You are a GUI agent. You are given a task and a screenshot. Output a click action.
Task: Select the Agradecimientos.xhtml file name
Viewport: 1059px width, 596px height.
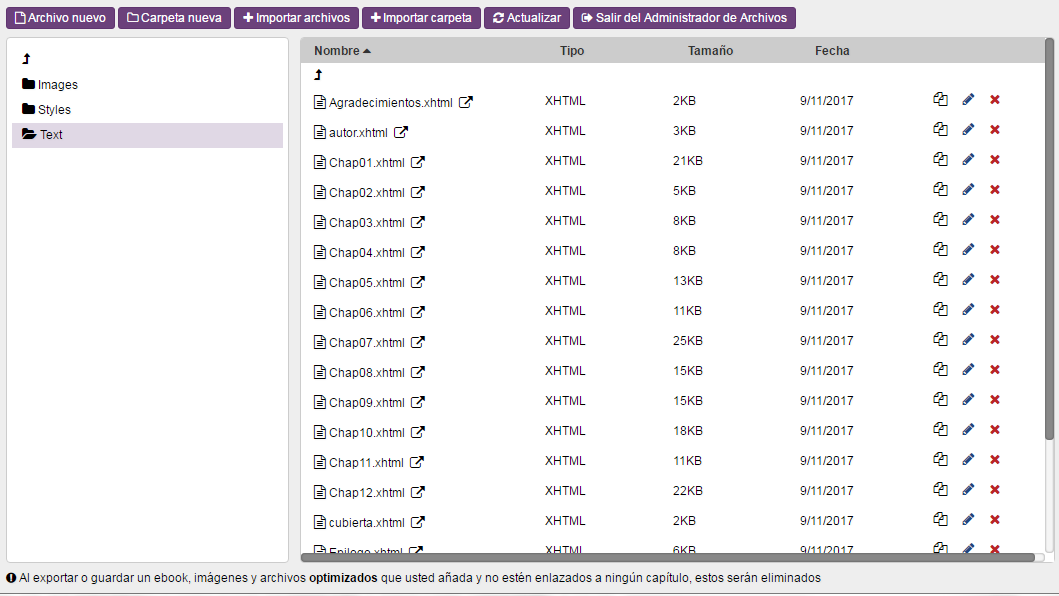[390, 103]
